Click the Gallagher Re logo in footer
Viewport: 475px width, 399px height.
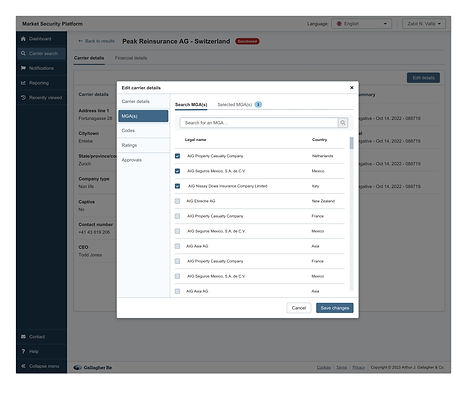pyautogui.click(x=93, y=367)
